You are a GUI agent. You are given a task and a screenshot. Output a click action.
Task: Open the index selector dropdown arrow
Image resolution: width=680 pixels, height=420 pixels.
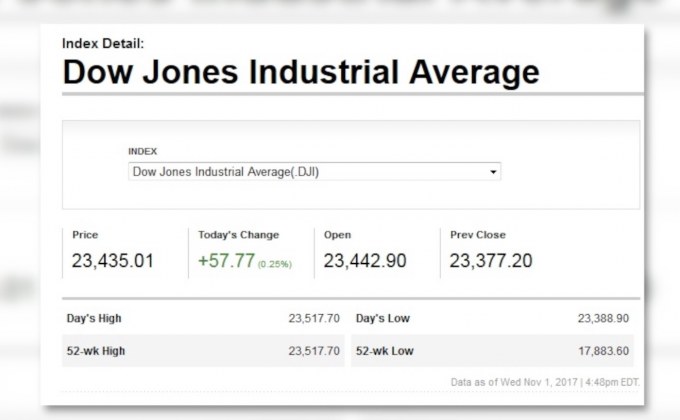click(493, 172)
